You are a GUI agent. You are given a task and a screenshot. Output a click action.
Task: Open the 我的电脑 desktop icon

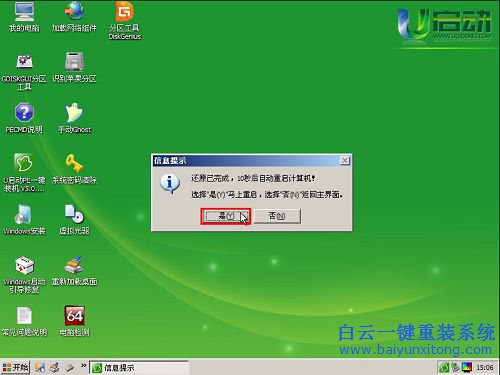click(24, 17)
